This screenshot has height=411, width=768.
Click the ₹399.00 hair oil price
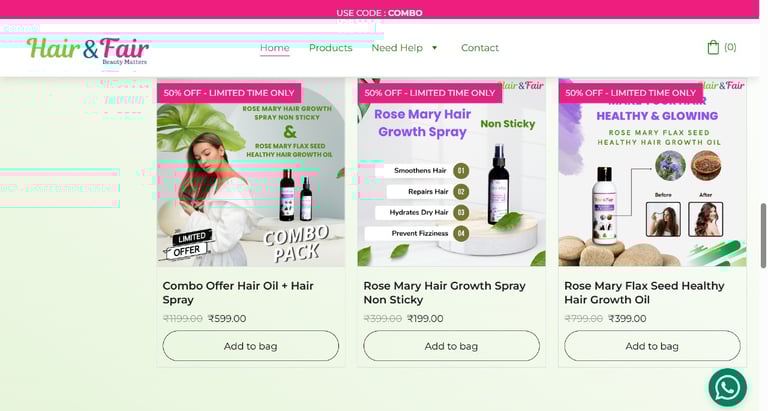coord(627,318)
